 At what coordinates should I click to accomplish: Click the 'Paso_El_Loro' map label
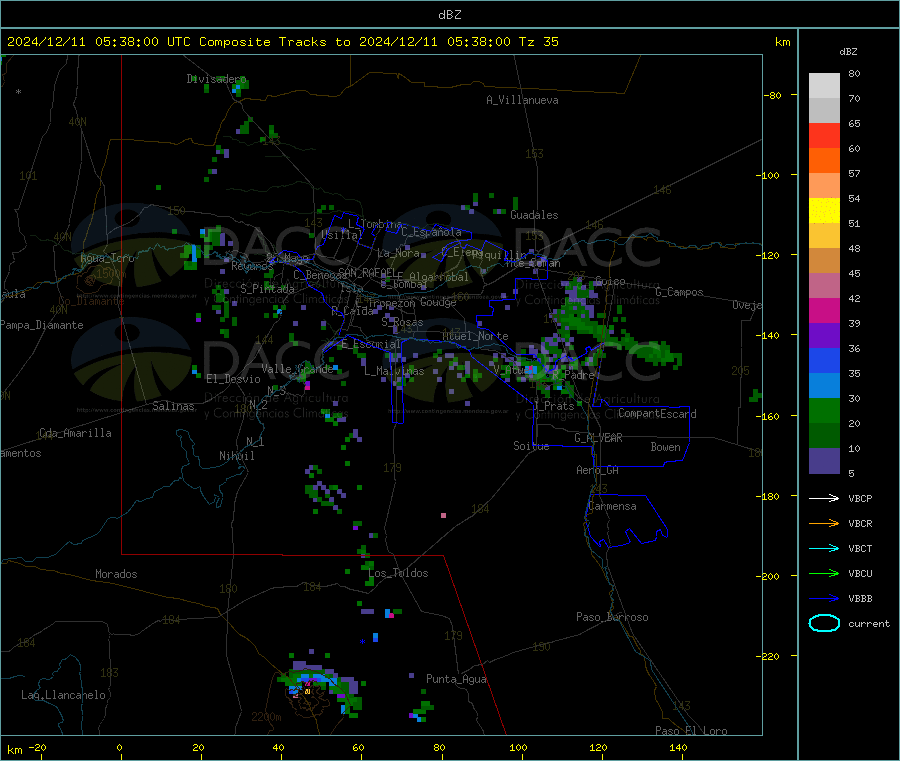pyautogui.click(x=691, y=731)
